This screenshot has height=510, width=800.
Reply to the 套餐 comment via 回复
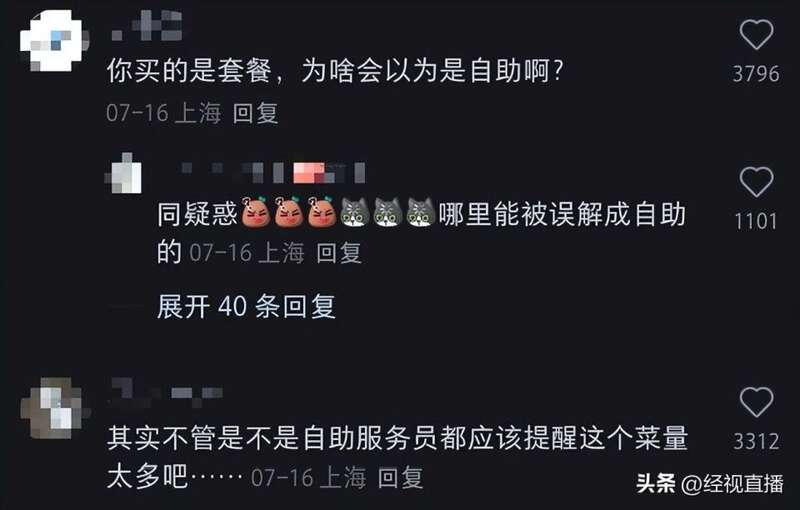coord(256,113)
